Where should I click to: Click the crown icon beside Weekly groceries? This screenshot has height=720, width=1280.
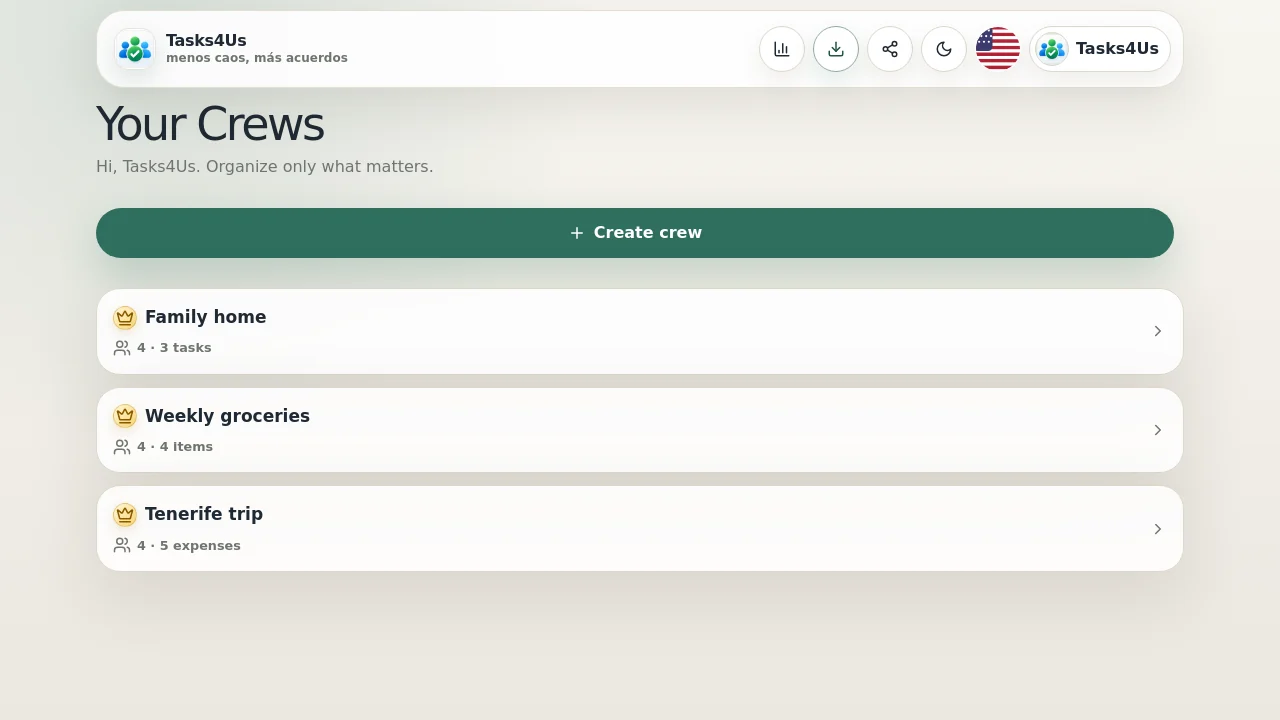point(125,416)
